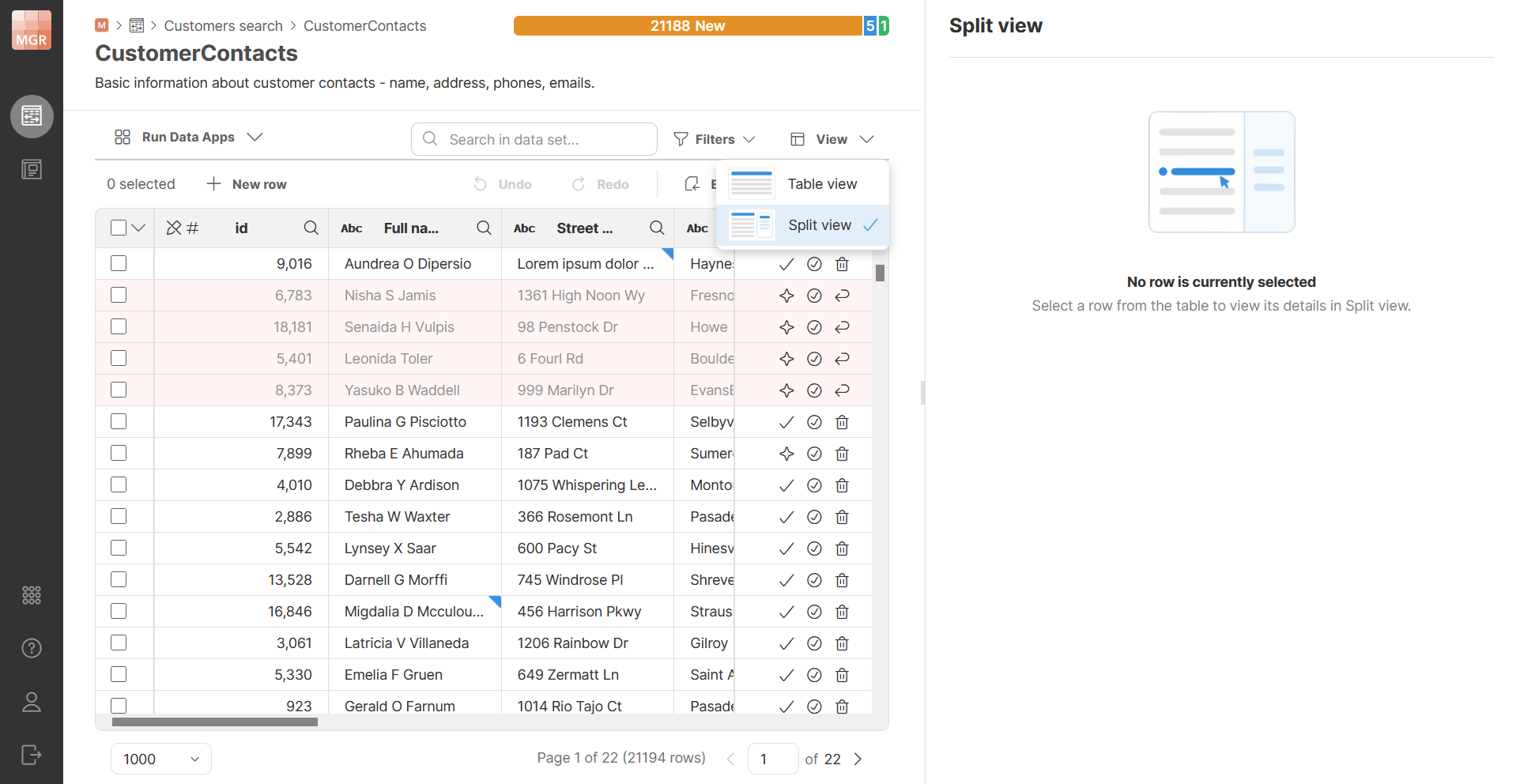Check the row for Paulina G Pisciotto
The image size is (1516, 784).
119,421
